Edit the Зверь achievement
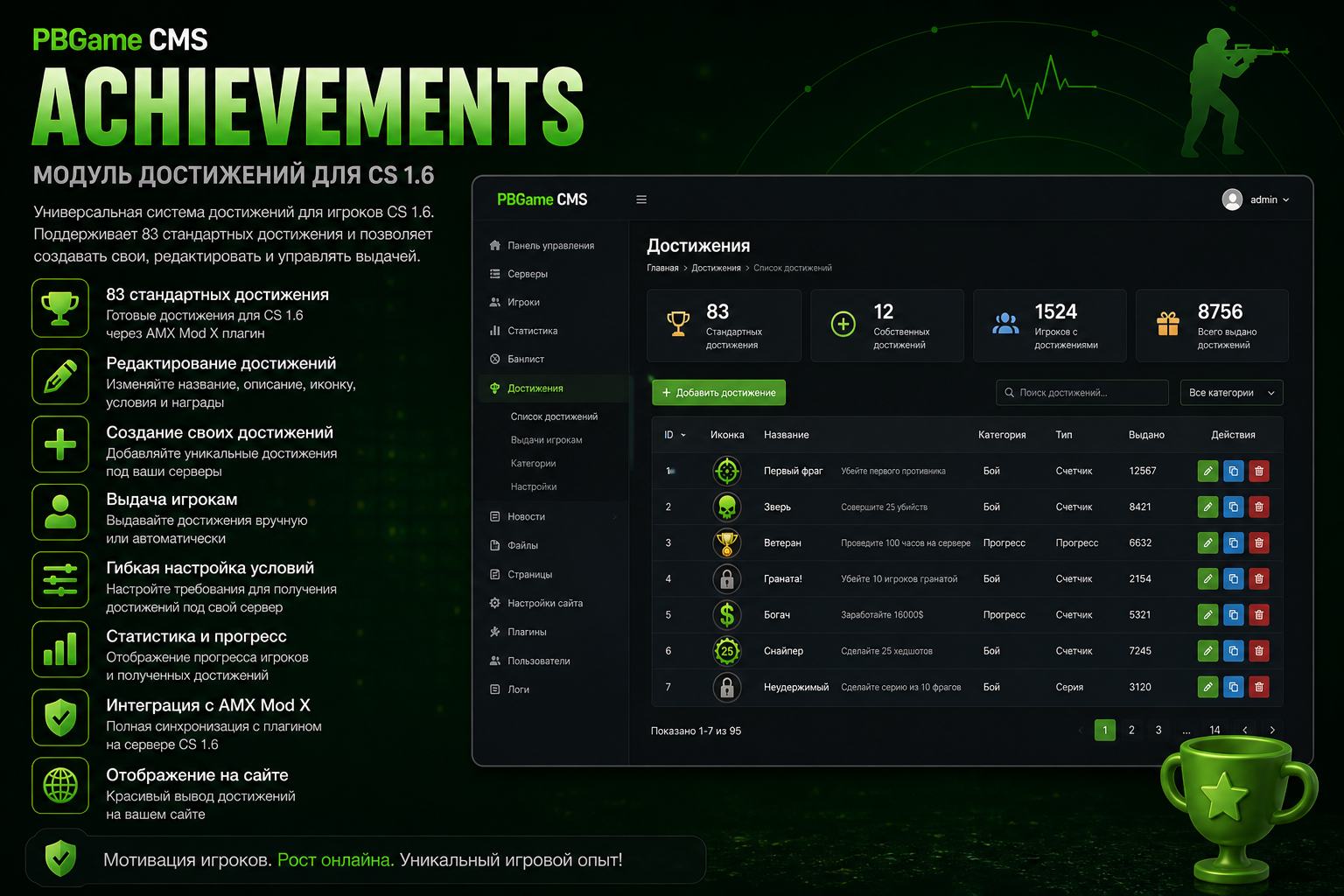1344x896 pixels. (1207, 507)
